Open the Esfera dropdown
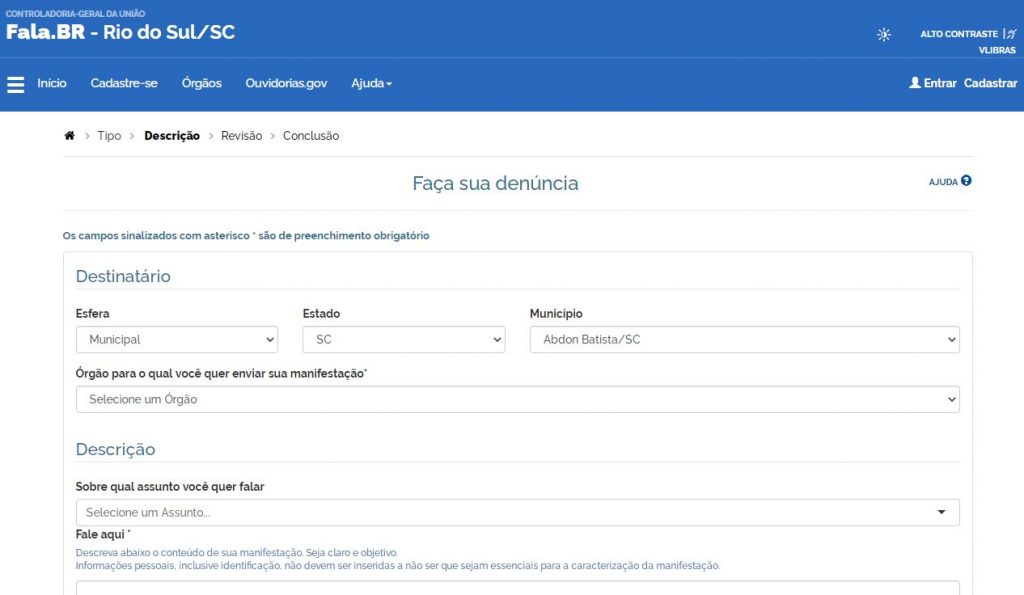The height and width of the screenshot is (595, 1024). 177,340
